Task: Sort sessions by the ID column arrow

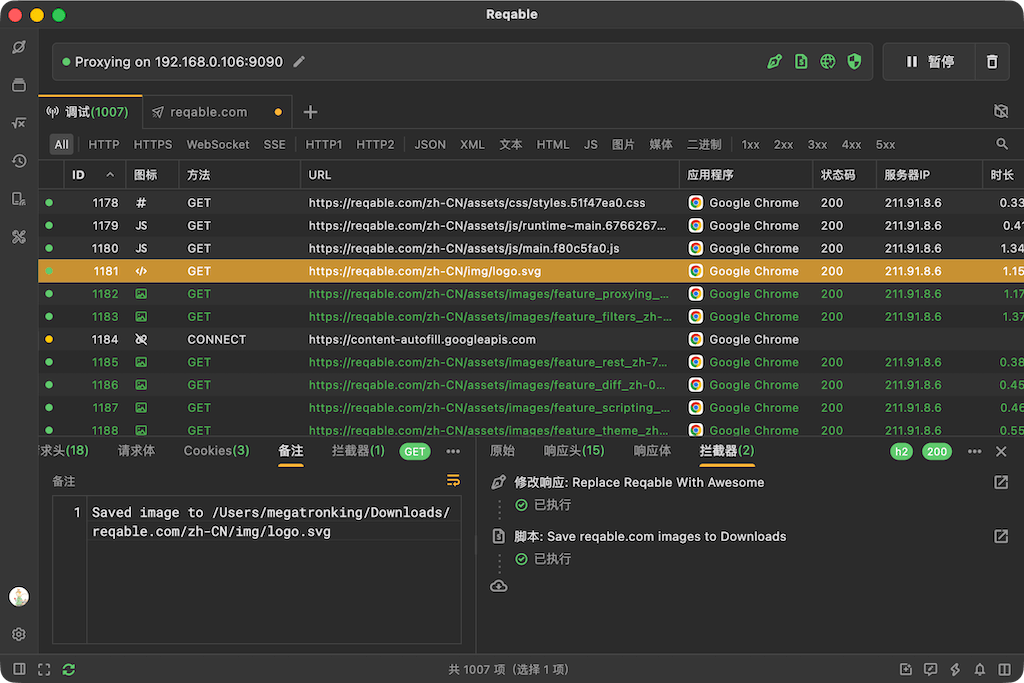Action: 110,174
